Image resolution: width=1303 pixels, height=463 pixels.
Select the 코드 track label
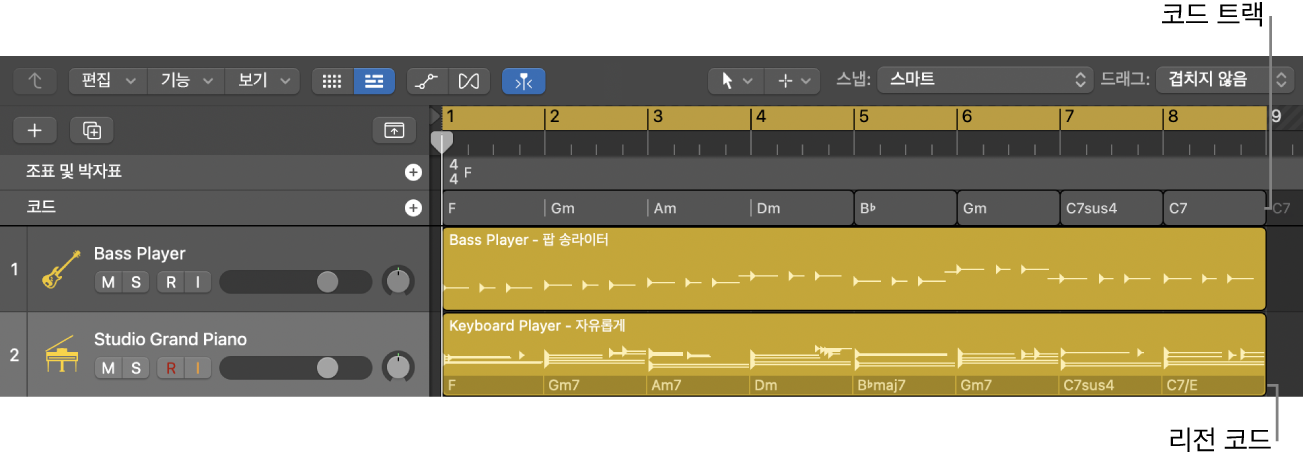coord(41,208)
